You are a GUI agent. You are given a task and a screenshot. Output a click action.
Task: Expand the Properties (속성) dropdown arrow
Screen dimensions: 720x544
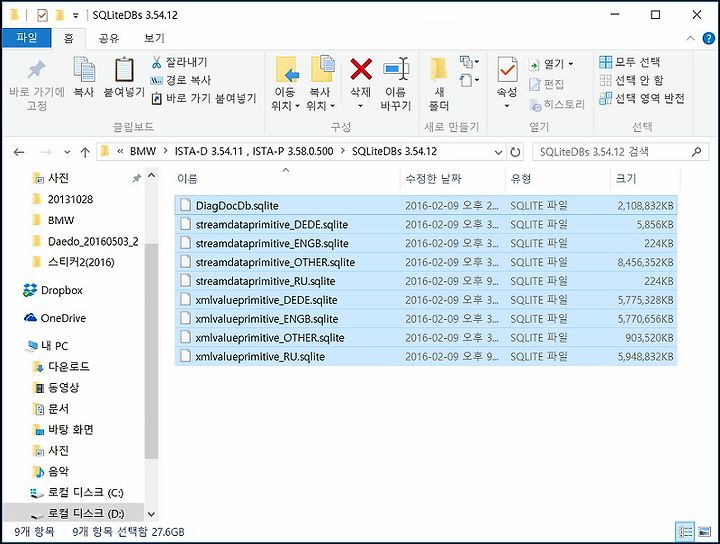click(507, 106)
